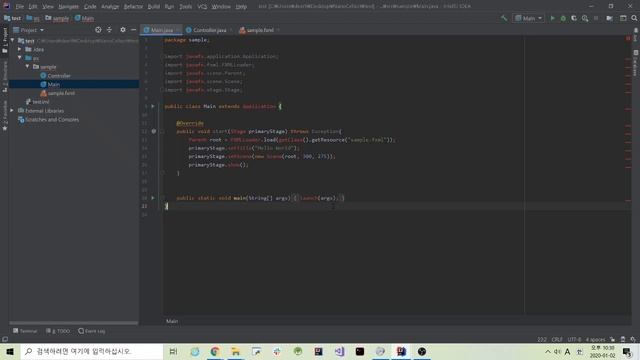The width and height of the screenshot is (640, 360).
Task: Click the locate/scroll from source target icon
Action: pos(98,30)
